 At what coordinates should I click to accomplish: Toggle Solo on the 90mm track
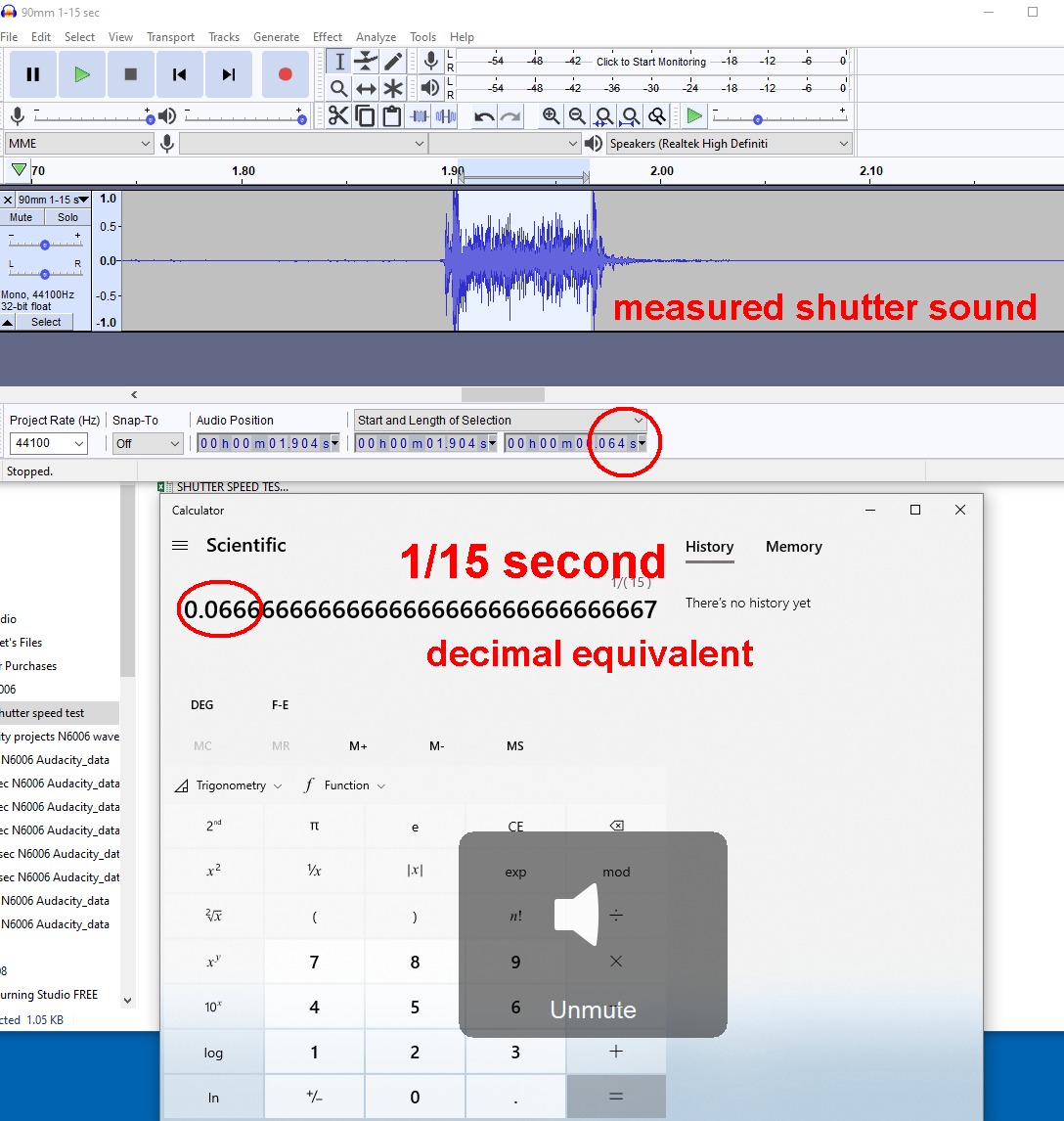(x=67, y=217)
